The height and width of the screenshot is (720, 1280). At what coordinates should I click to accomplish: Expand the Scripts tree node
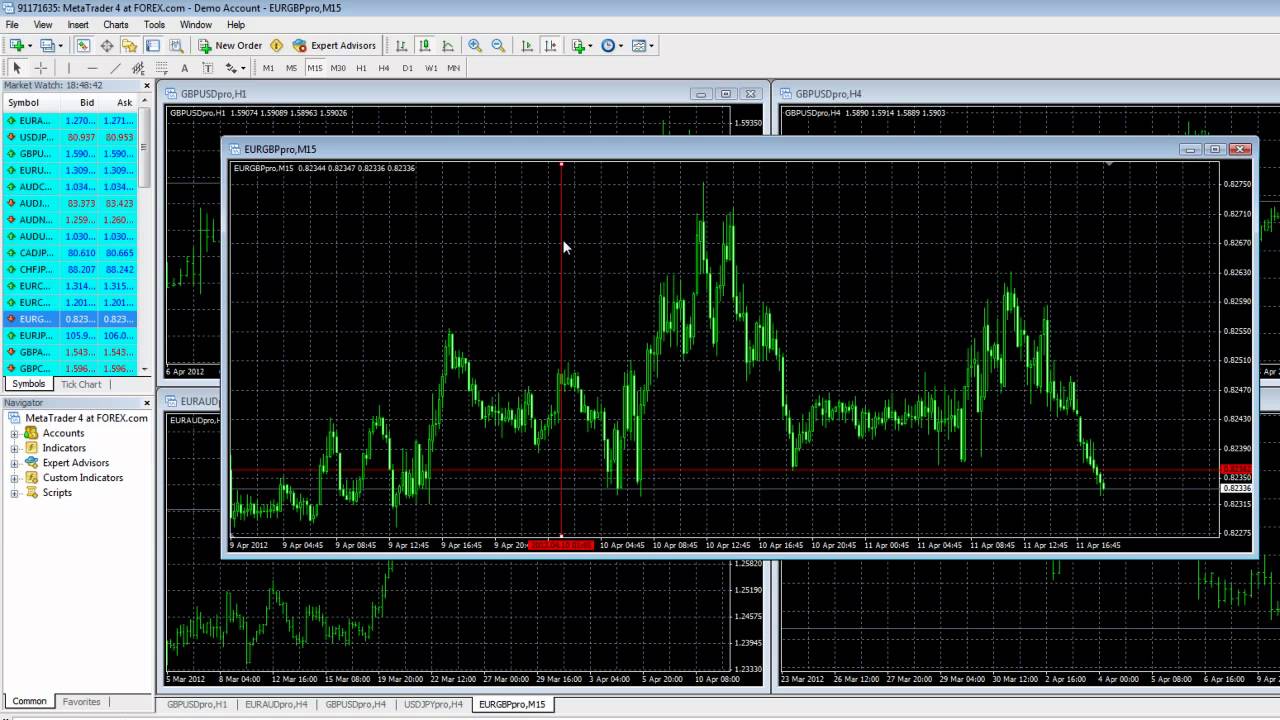point(15,493)
